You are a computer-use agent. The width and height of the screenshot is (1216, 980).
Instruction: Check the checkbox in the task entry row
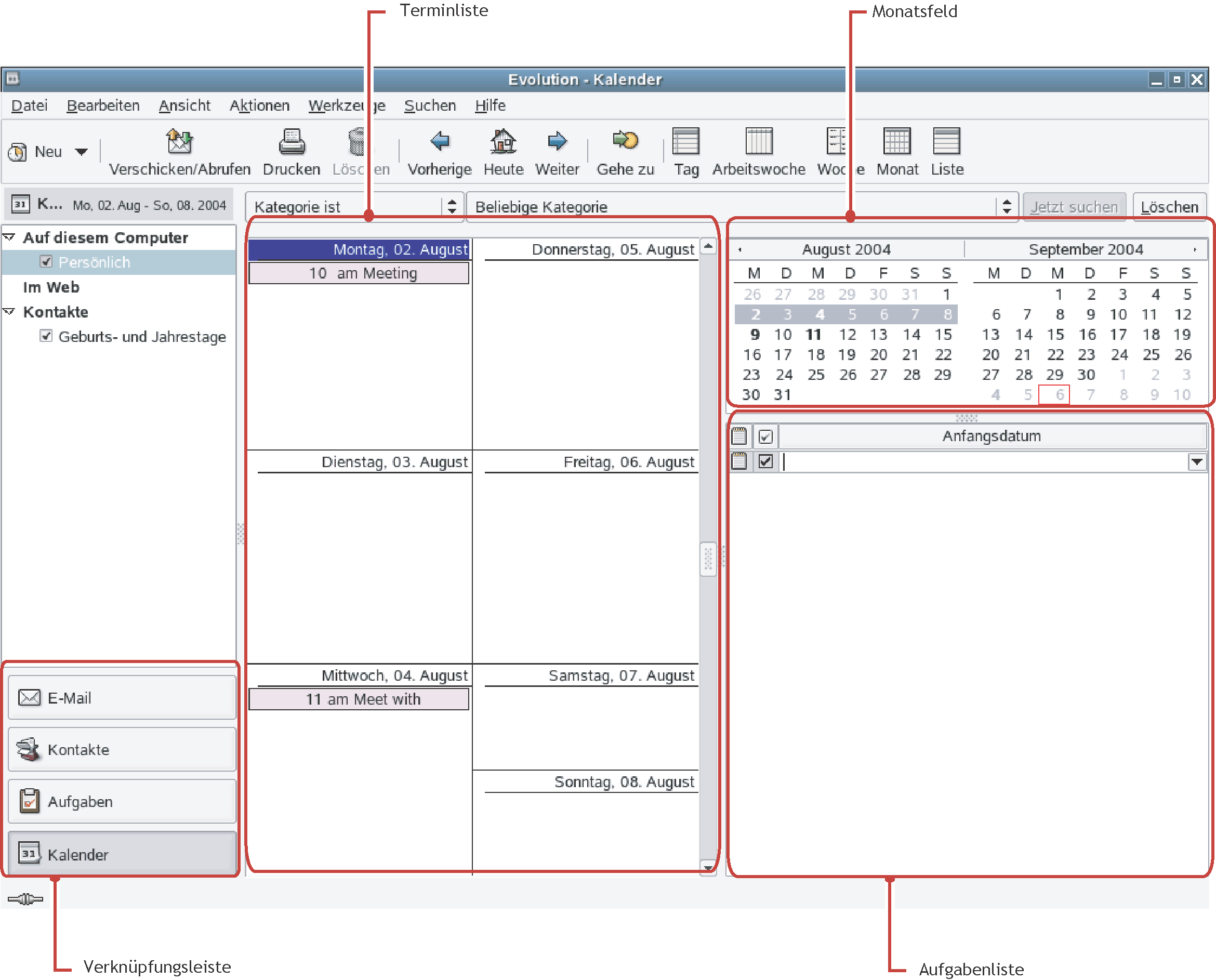pos(765,462)
